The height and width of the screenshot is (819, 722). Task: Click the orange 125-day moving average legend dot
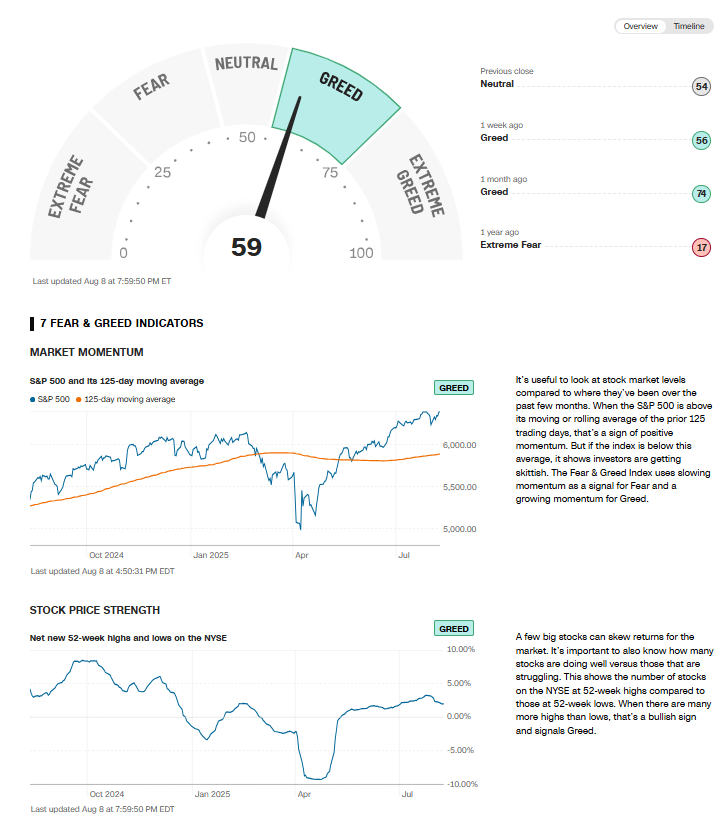pyautogui.click(x=79, y=399)
